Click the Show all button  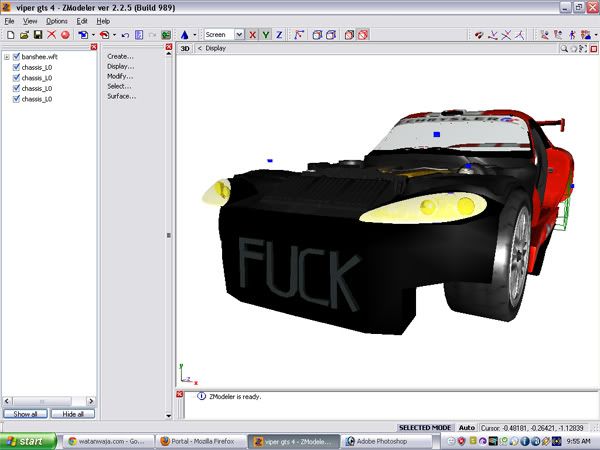[x=25, y=414]
